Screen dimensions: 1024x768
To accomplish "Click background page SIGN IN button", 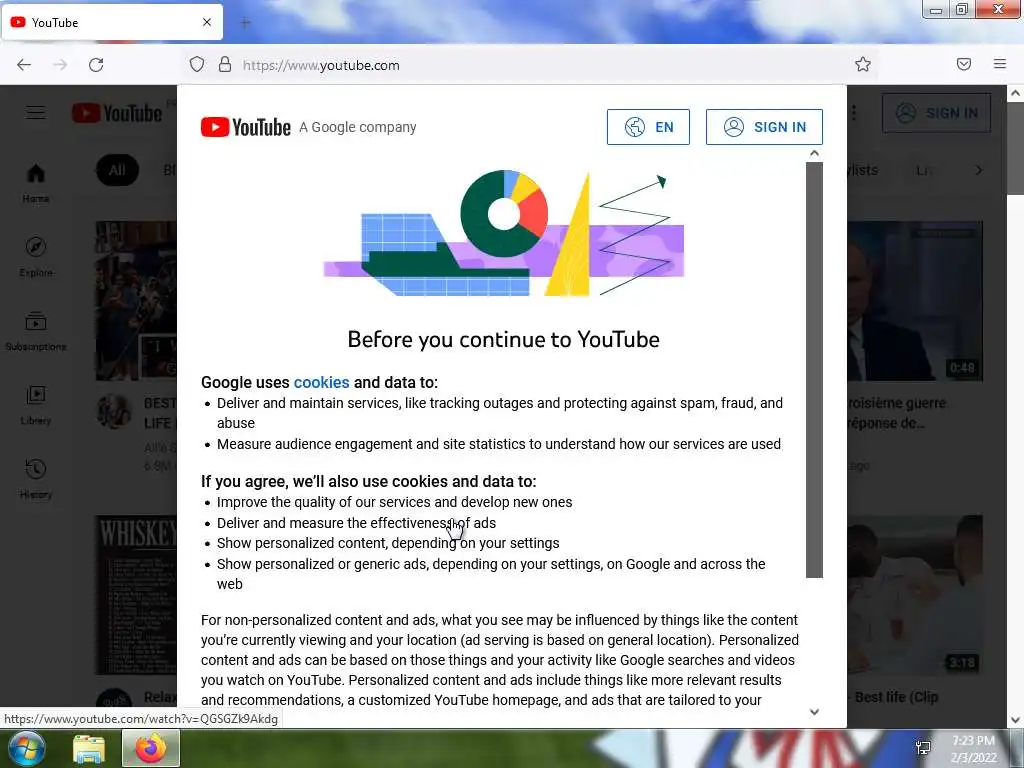I will coord(936,113).
